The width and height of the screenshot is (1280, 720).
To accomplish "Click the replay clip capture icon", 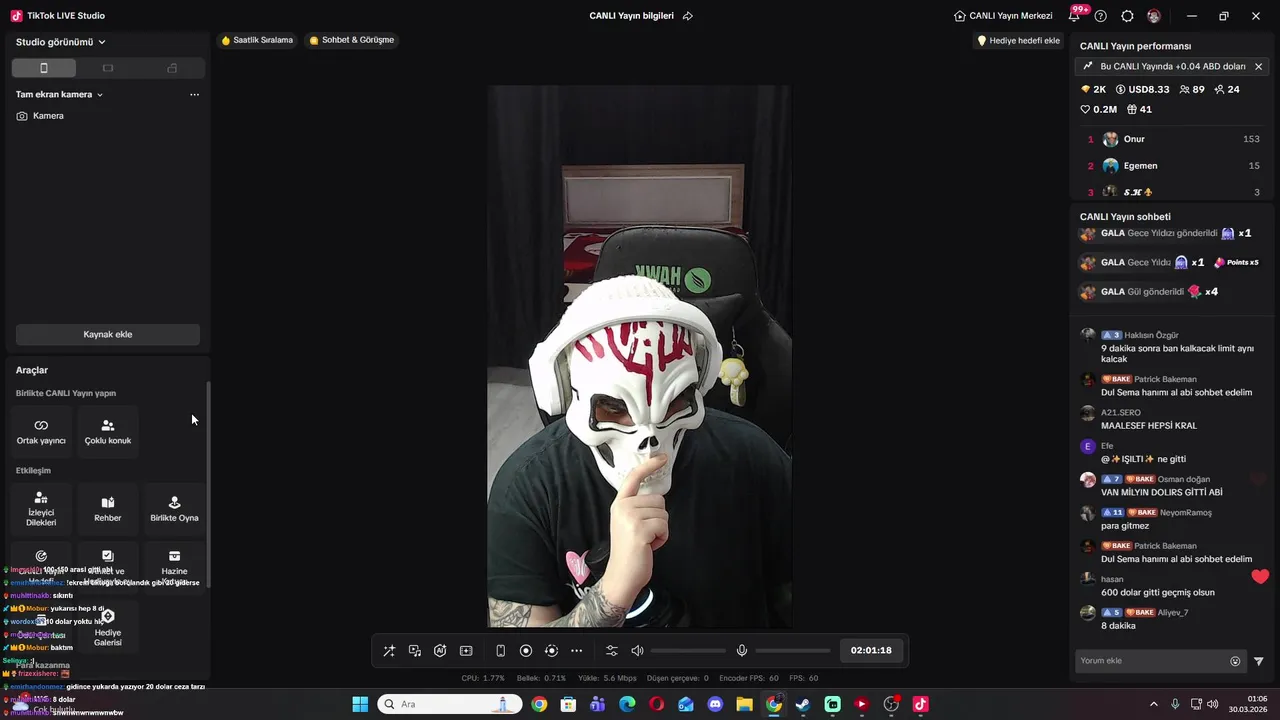I will click(551, 651).
